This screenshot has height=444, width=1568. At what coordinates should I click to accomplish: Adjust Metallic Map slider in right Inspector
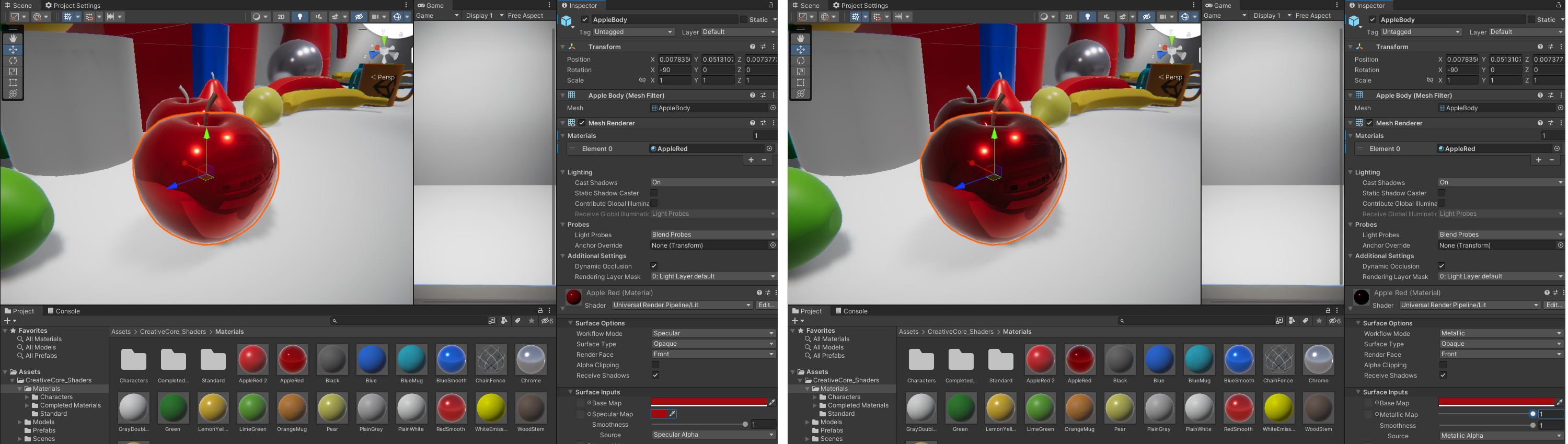point(1487,414)
